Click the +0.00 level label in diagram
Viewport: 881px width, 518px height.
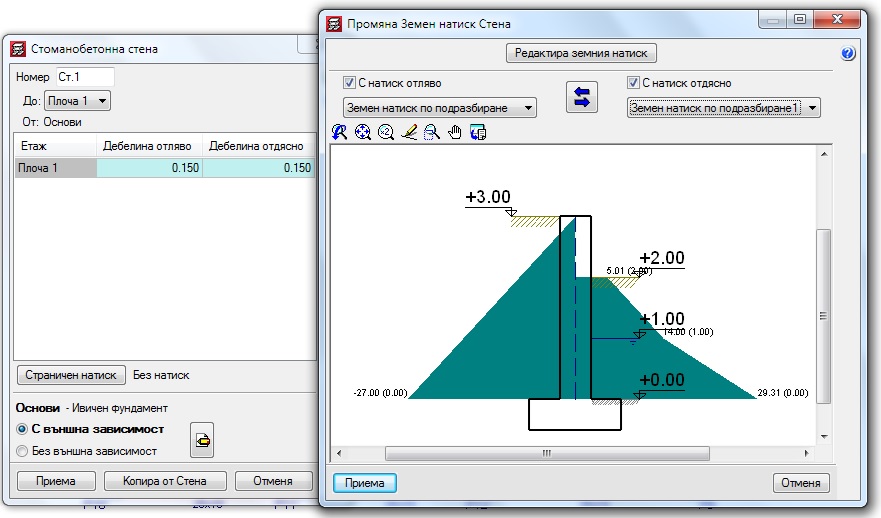(x=662, y=380)
